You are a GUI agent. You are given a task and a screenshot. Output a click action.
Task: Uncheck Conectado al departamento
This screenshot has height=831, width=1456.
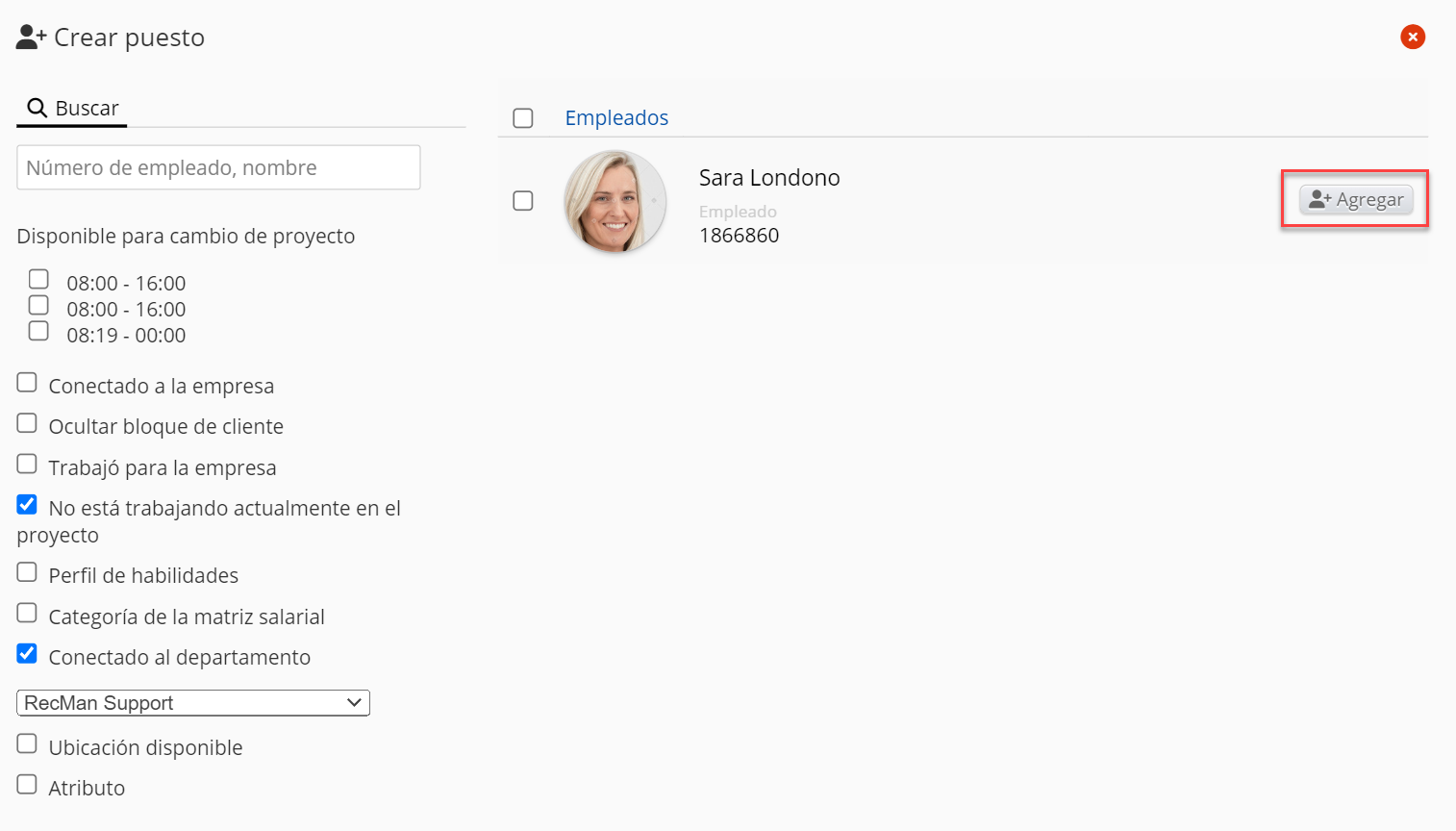[x=27, y=654]
